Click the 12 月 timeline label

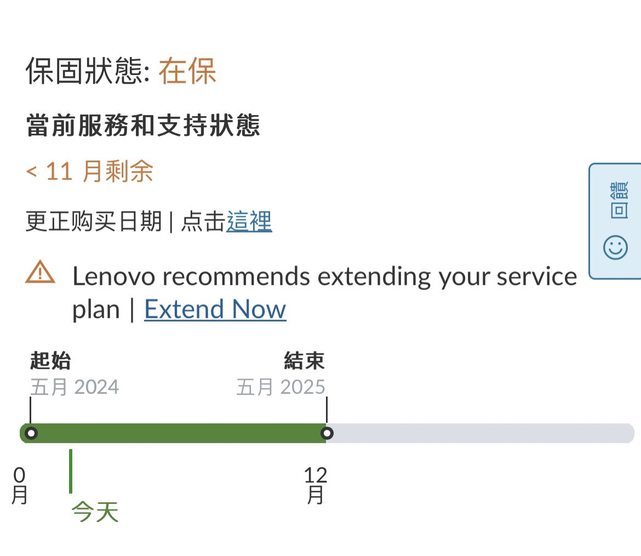click(x=315, y=485)
